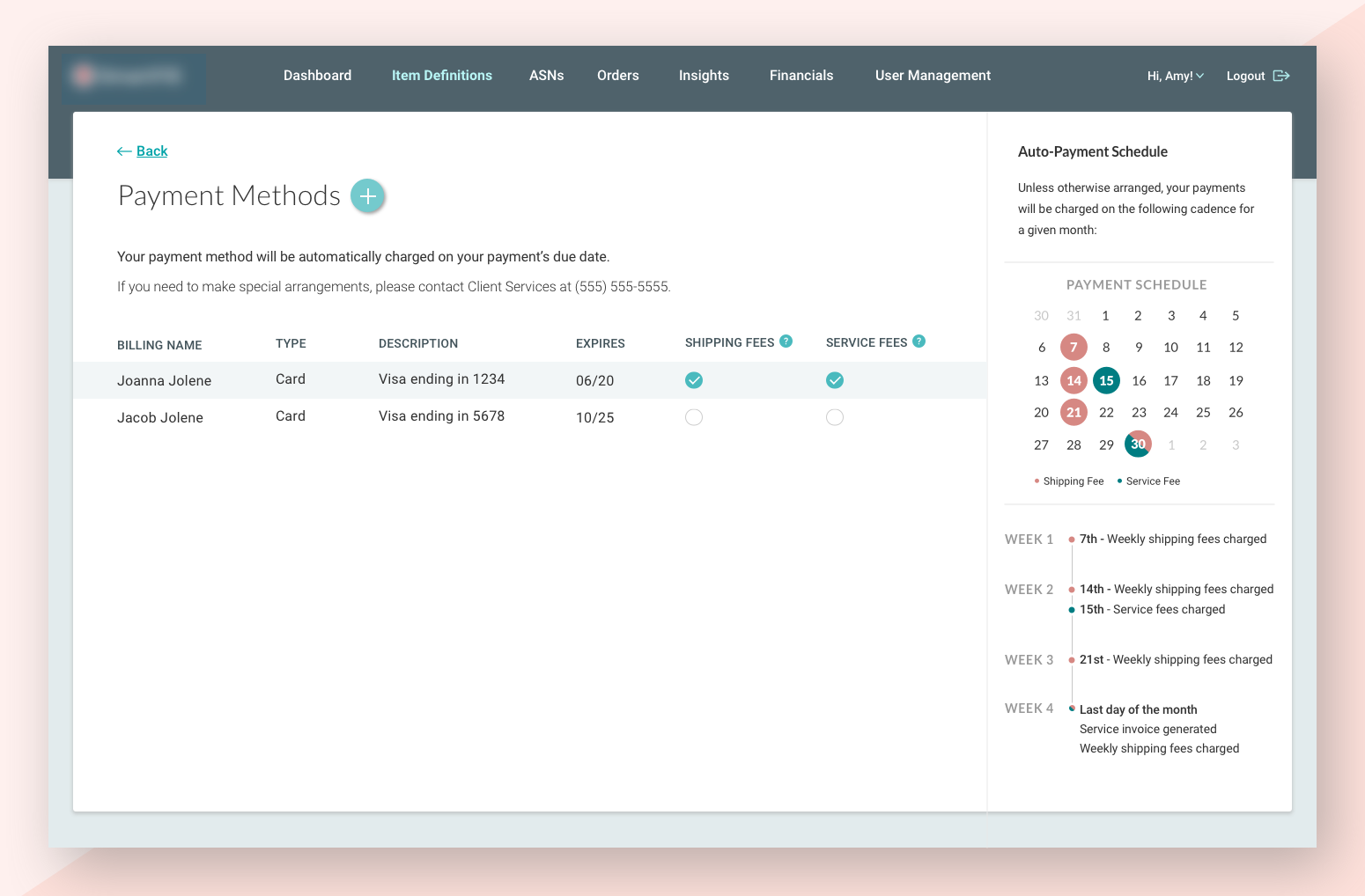
Task: Uncheck shipping fees for Joanna Jolene
Action: tap(694, 380)
